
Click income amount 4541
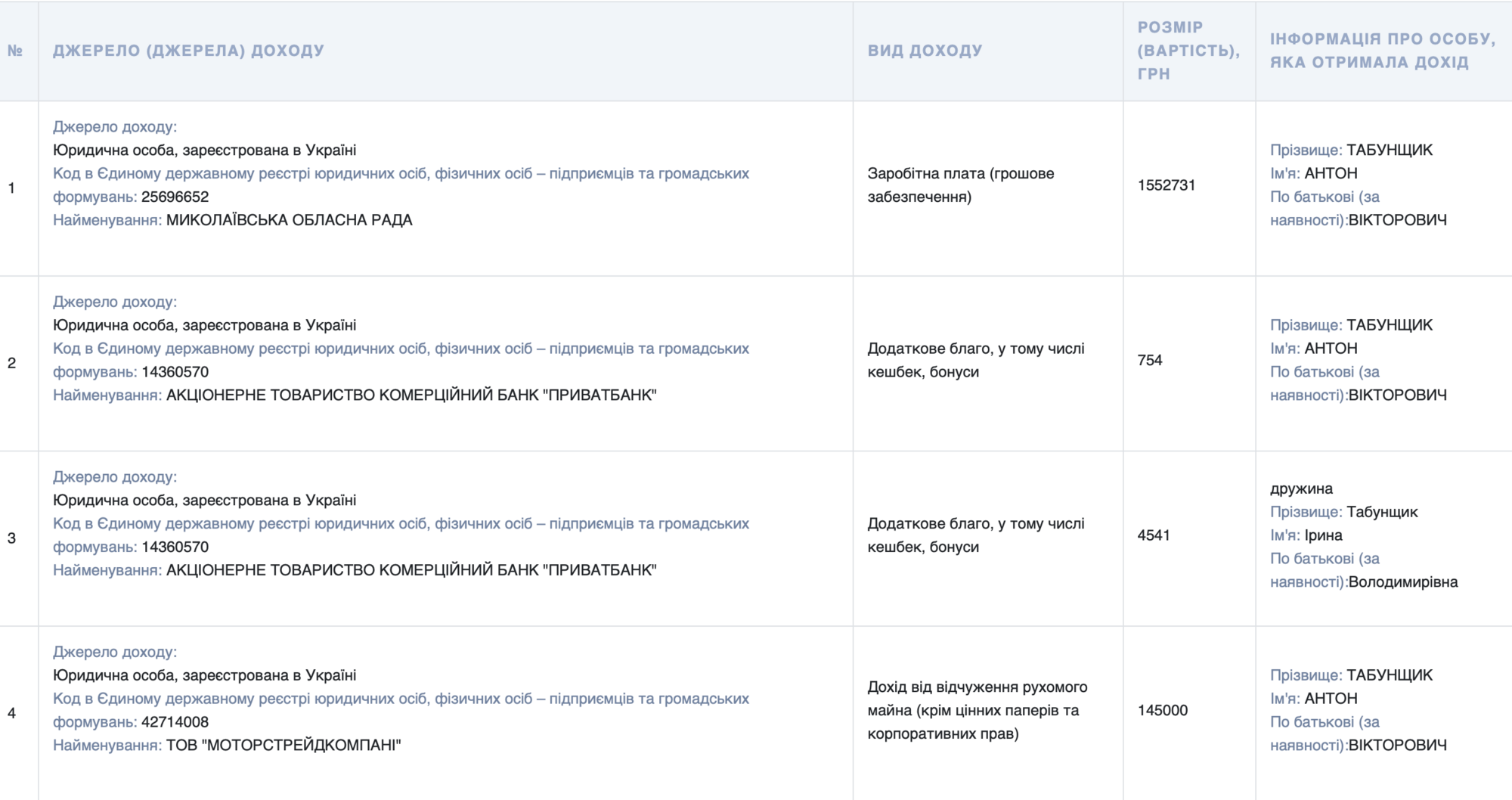(x=1153, y=535)
